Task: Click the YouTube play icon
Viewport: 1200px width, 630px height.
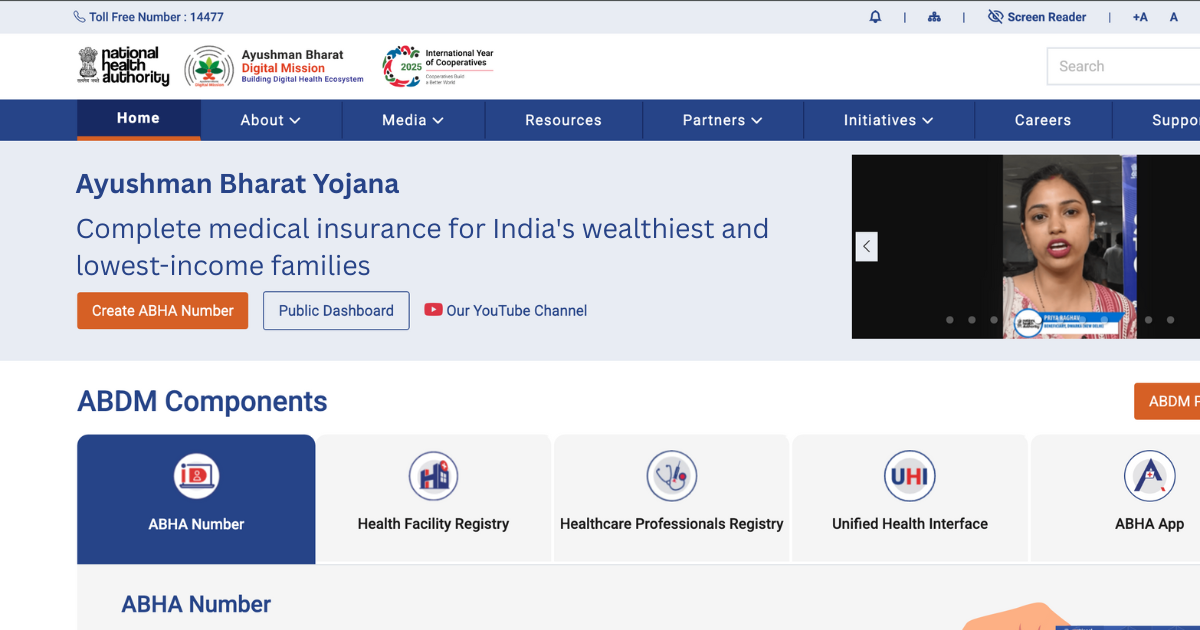Action: (x=433, y=310)
